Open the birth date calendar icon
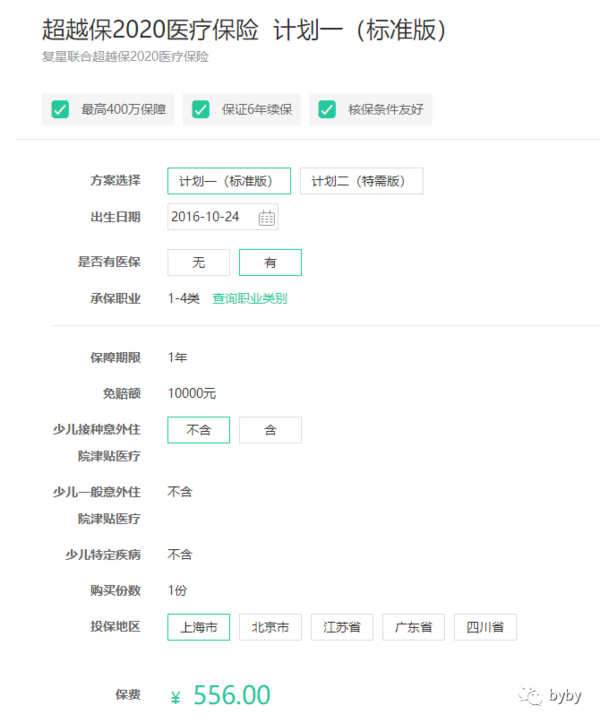The height and width of the screenshot is (723, 600). [267, 217]
